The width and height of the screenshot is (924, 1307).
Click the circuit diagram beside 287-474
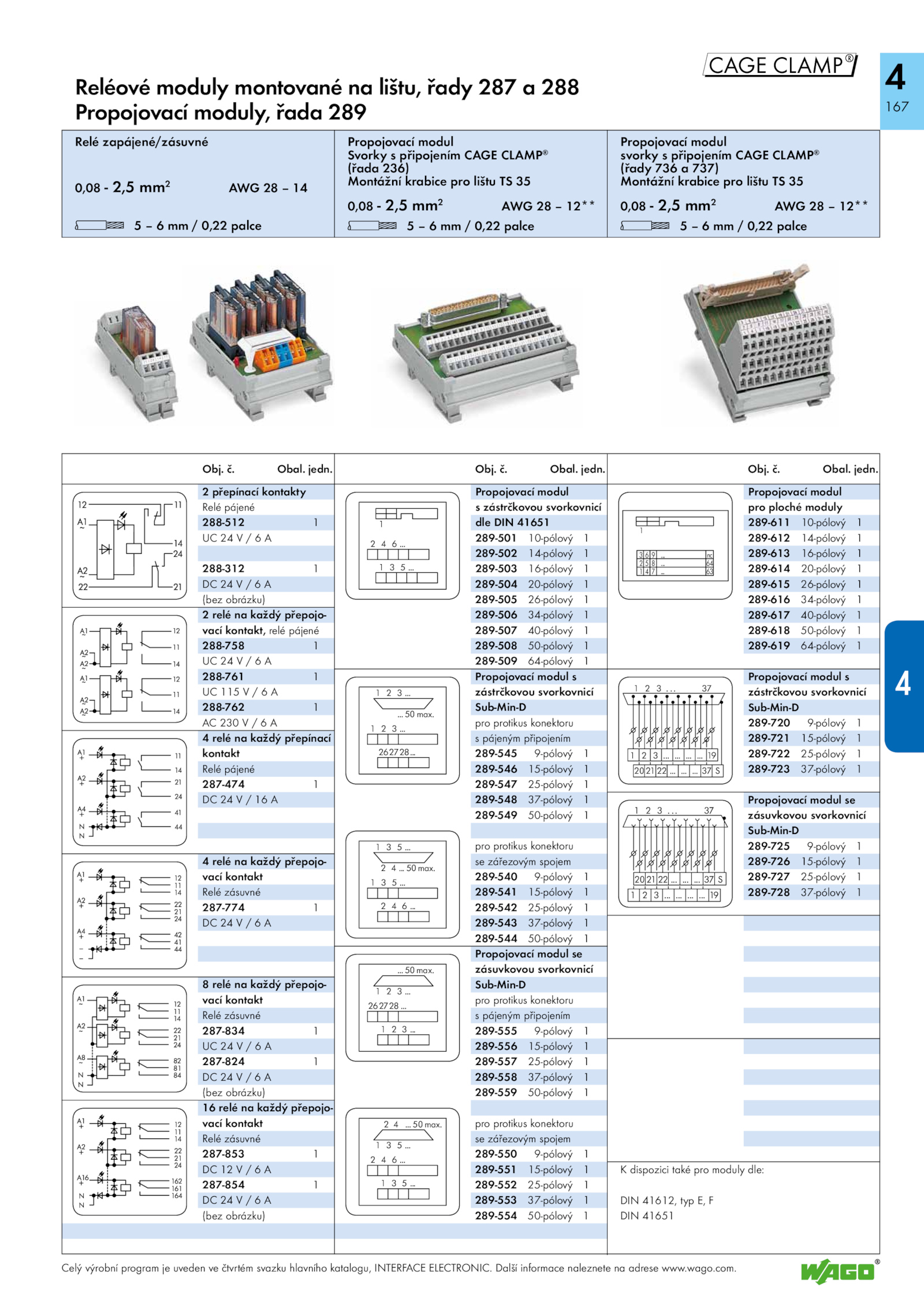130,792
